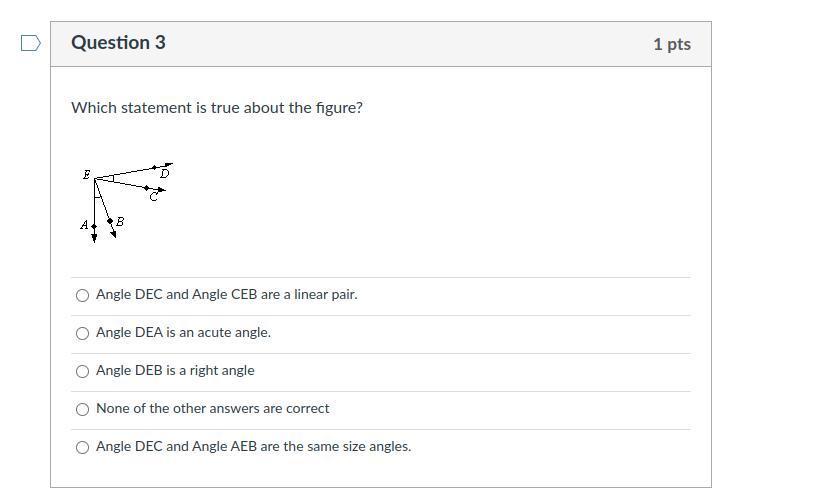The image size is (839, 499).
Task: Click the '1 pts' point value label
Action: [671, 44]
